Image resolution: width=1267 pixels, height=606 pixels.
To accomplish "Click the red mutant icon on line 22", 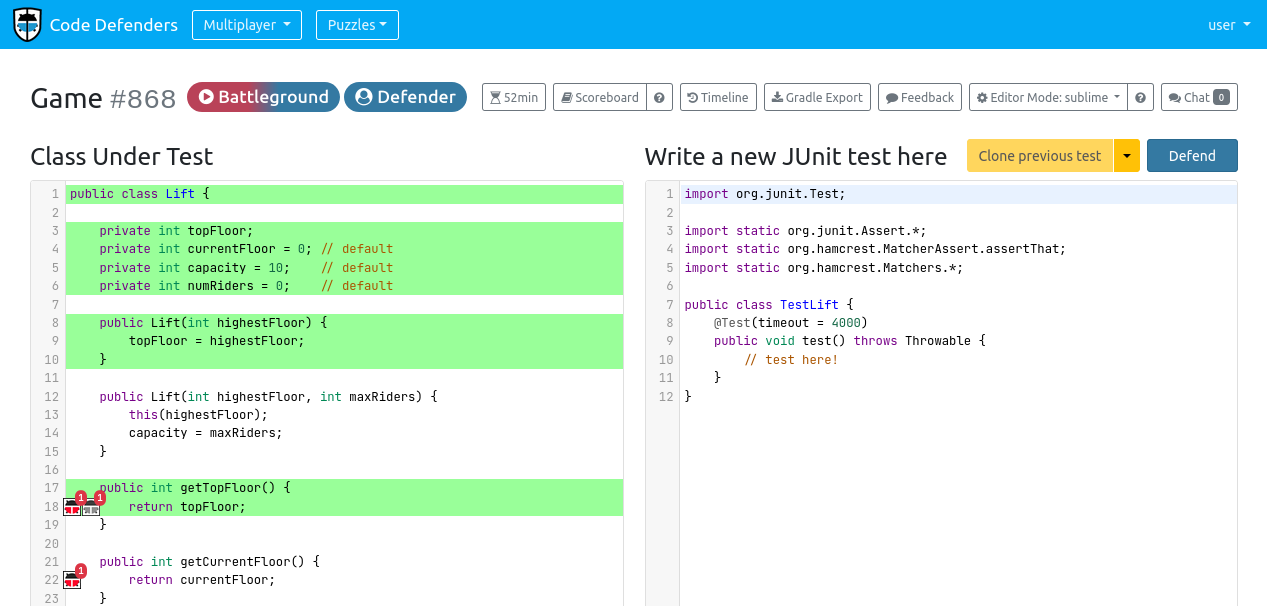I will tap(72, 581).
